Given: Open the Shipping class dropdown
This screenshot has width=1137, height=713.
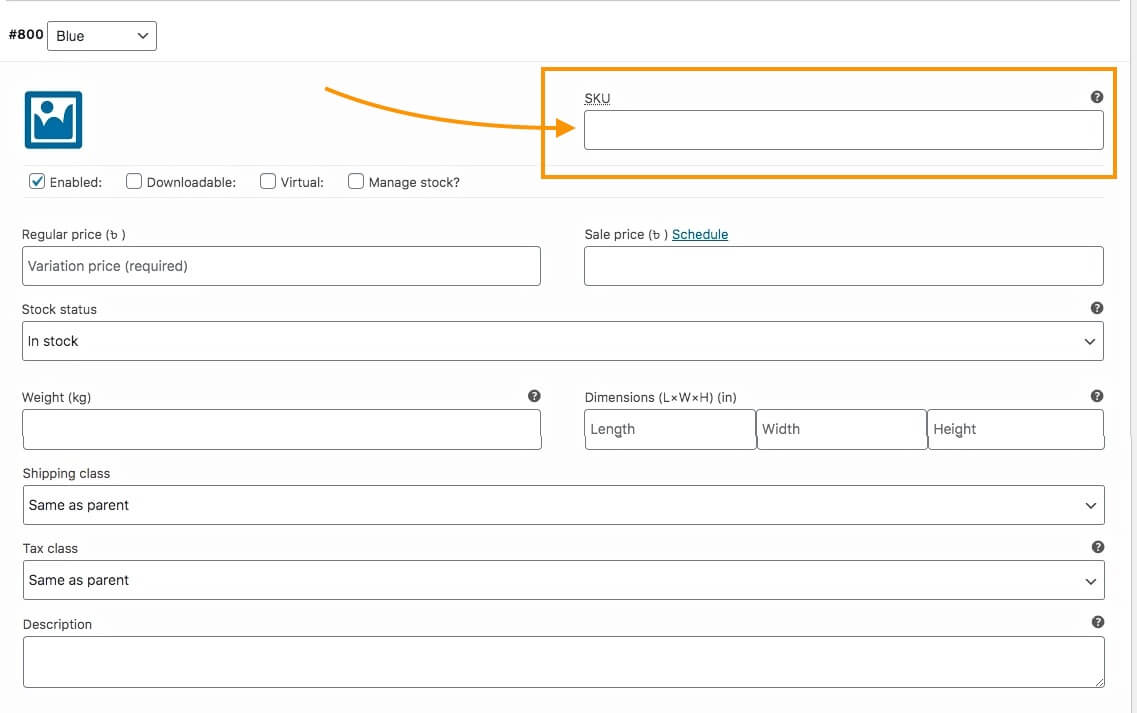Looking at the screenshot, I should [x=563, y=505].
